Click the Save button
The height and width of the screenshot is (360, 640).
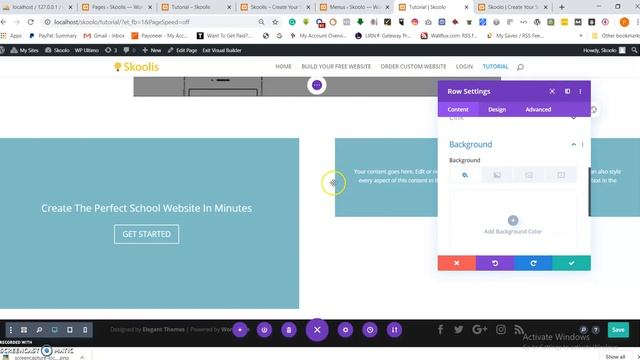point(618,330)
